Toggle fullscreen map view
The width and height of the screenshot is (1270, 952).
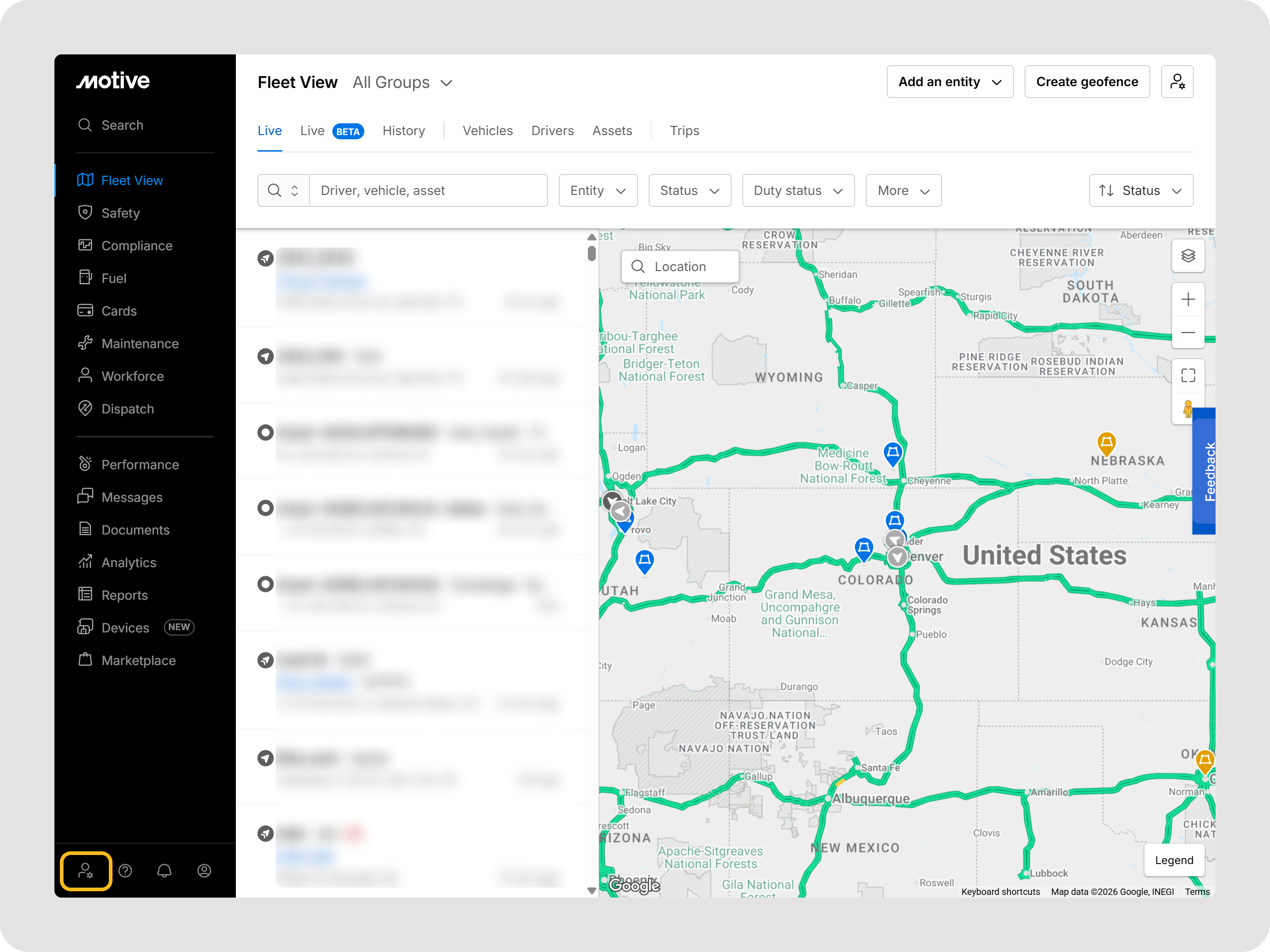(1187, 375)
